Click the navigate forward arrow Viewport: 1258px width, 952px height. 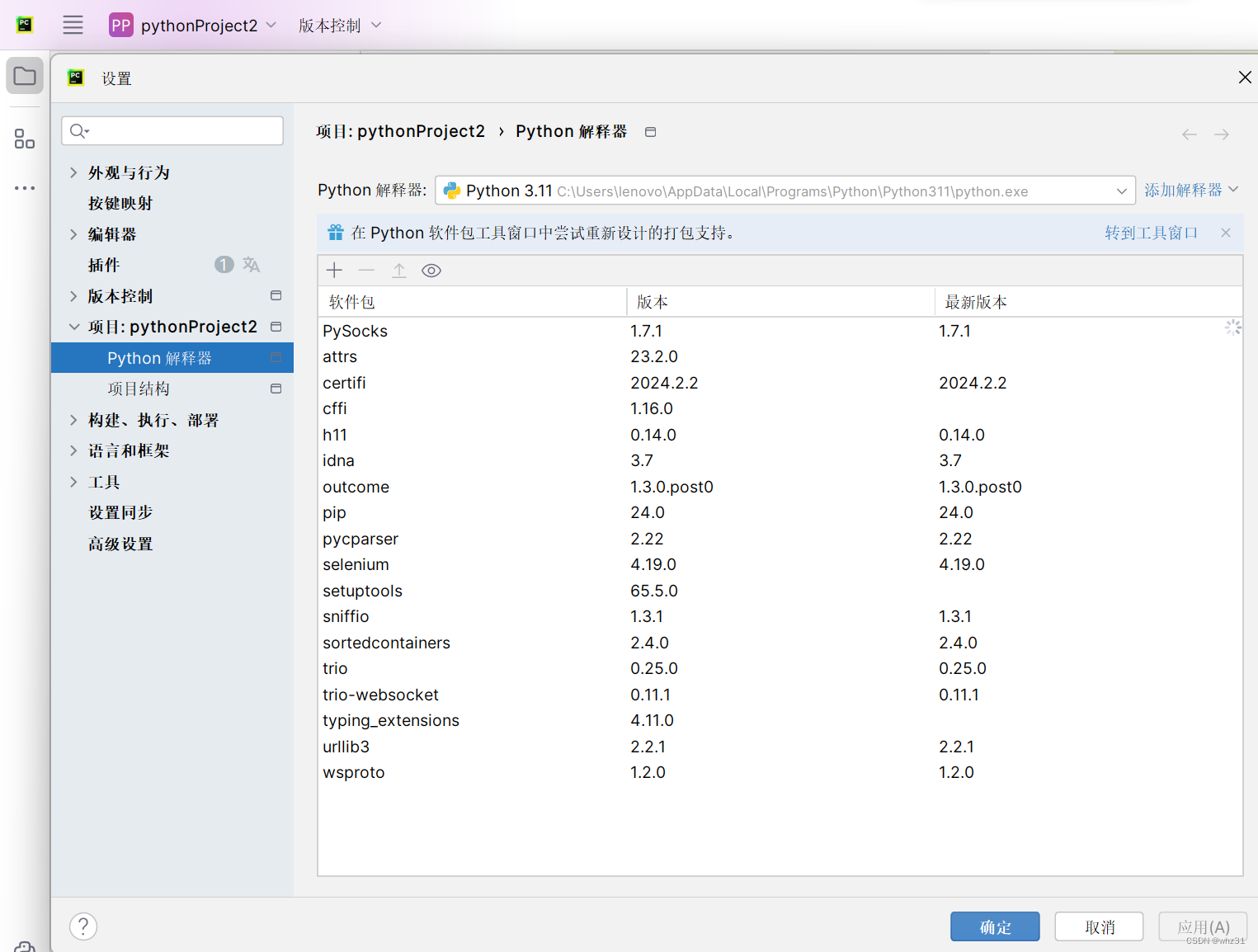coord(1222,134)
